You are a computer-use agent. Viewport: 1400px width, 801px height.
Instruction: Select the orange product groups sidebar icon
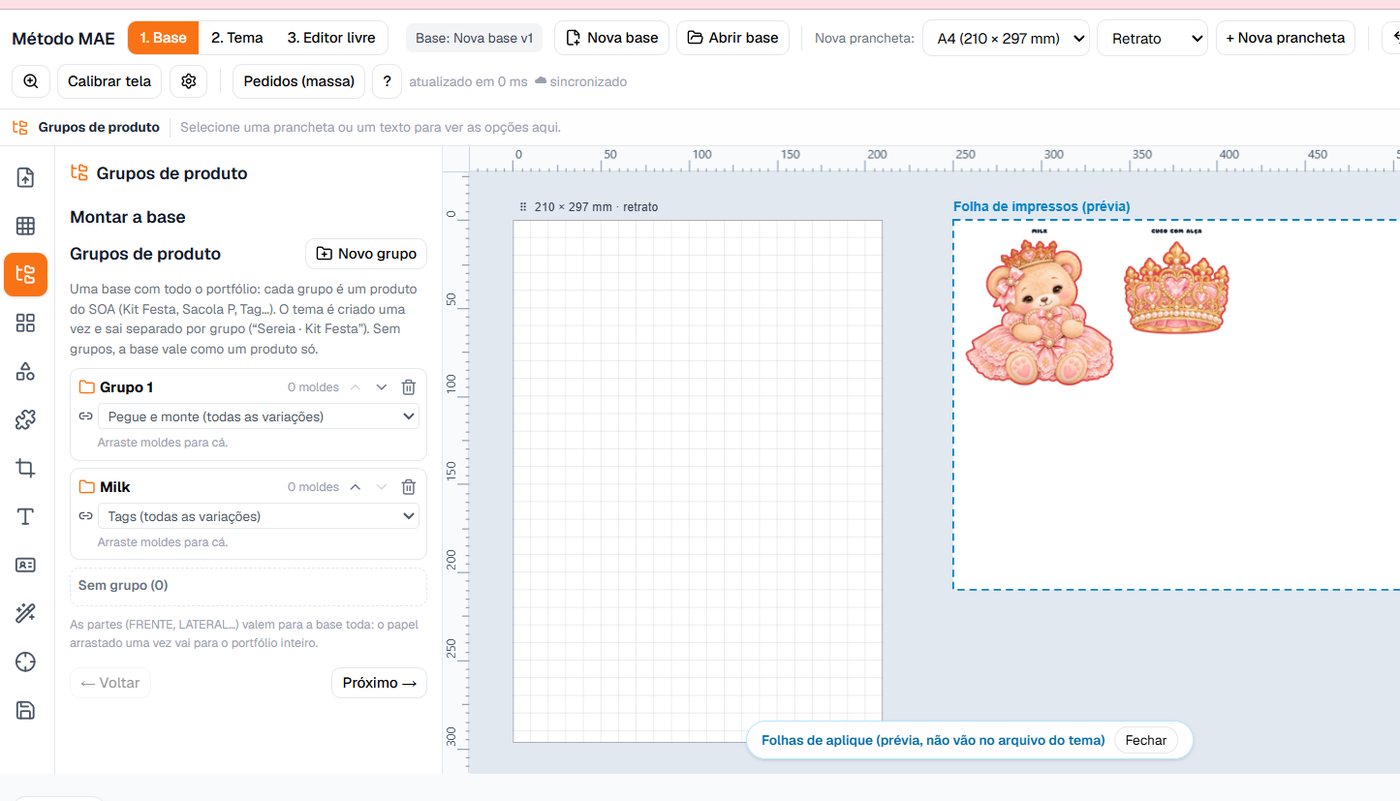[x=26, y=275]
